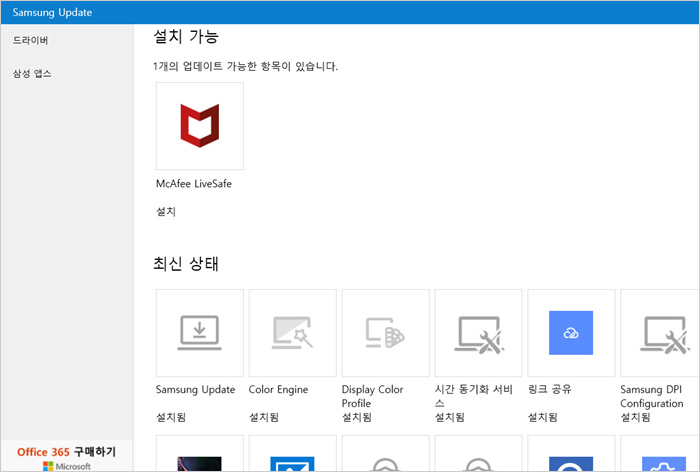Click the 1개의 업데이트 가능한 항목이 있습니다 message
The height and width of the screenshot is (472, 700).
(x=246, y=67)
